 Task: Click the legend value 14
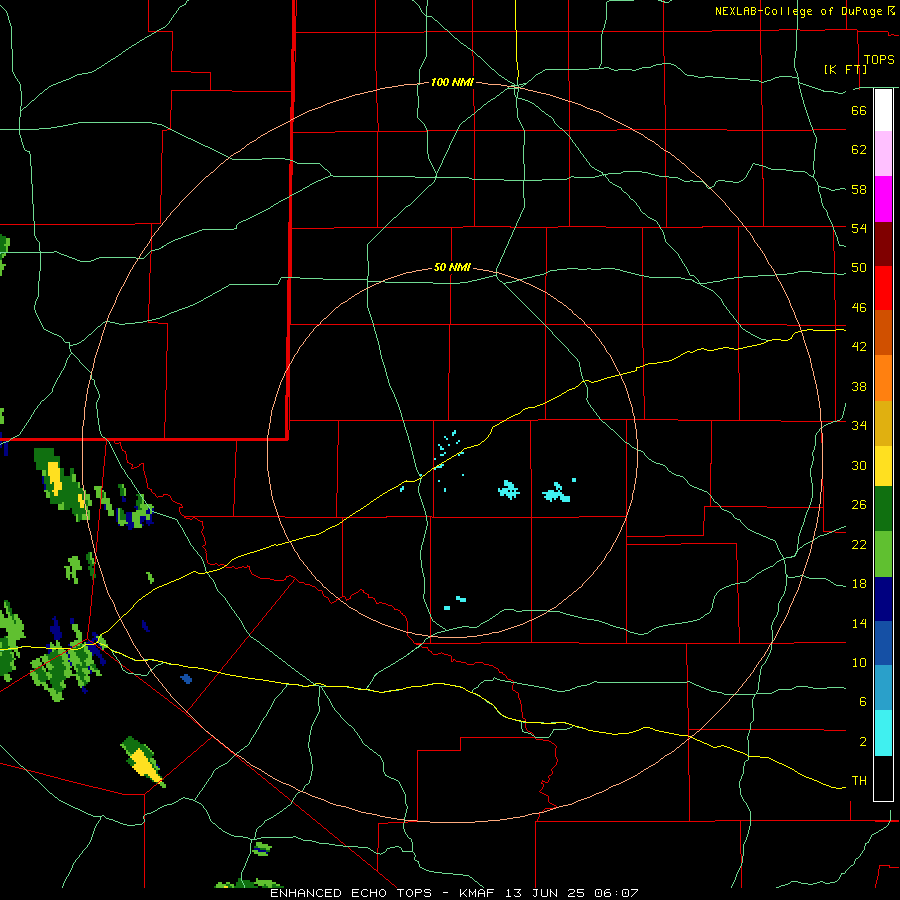click(x=859, y=623)
